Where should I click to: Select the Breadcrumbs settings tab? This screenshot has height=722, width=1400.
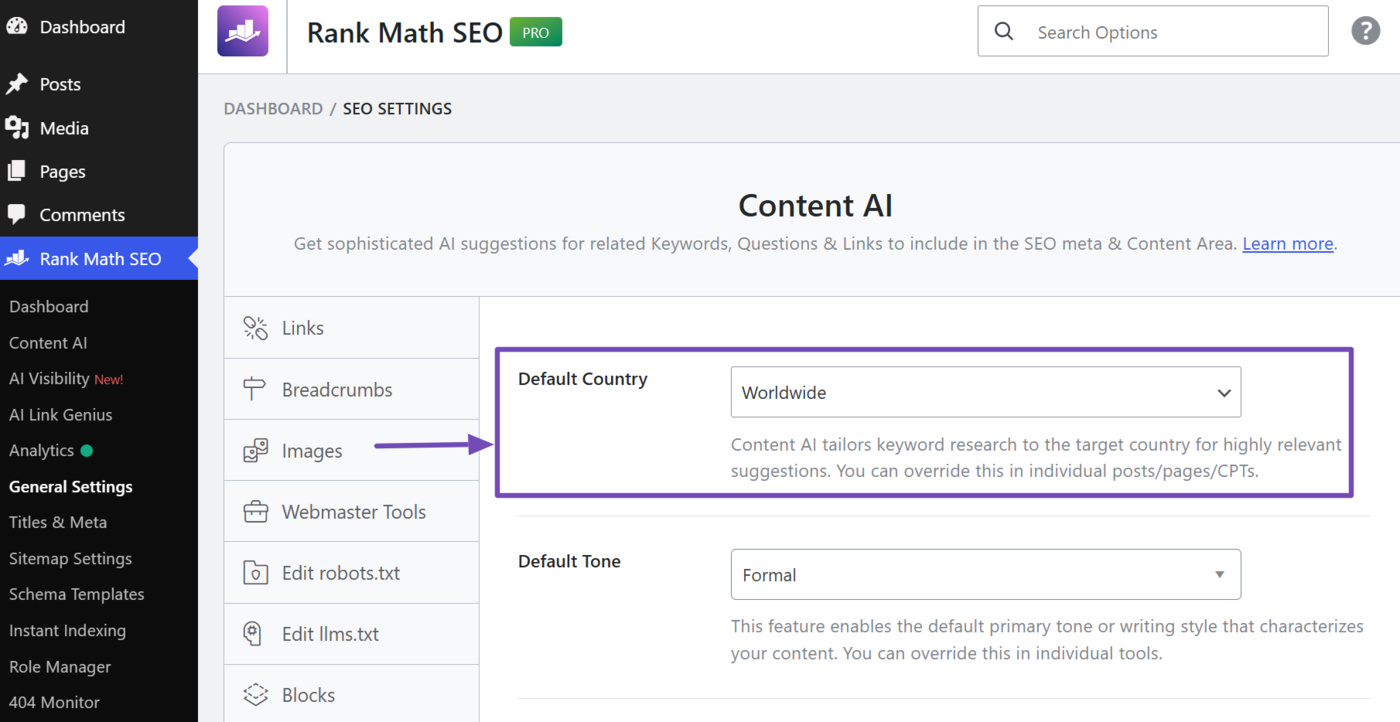click(352, 389)
